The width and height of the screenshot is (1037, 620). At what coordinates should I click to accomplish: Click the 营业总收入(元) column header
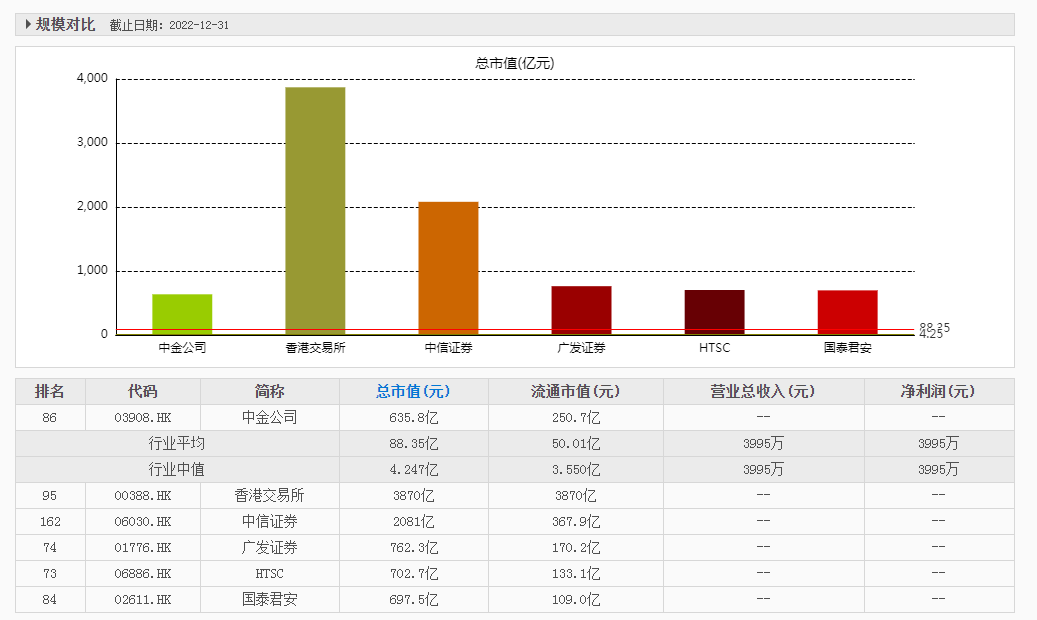point(763,391)
